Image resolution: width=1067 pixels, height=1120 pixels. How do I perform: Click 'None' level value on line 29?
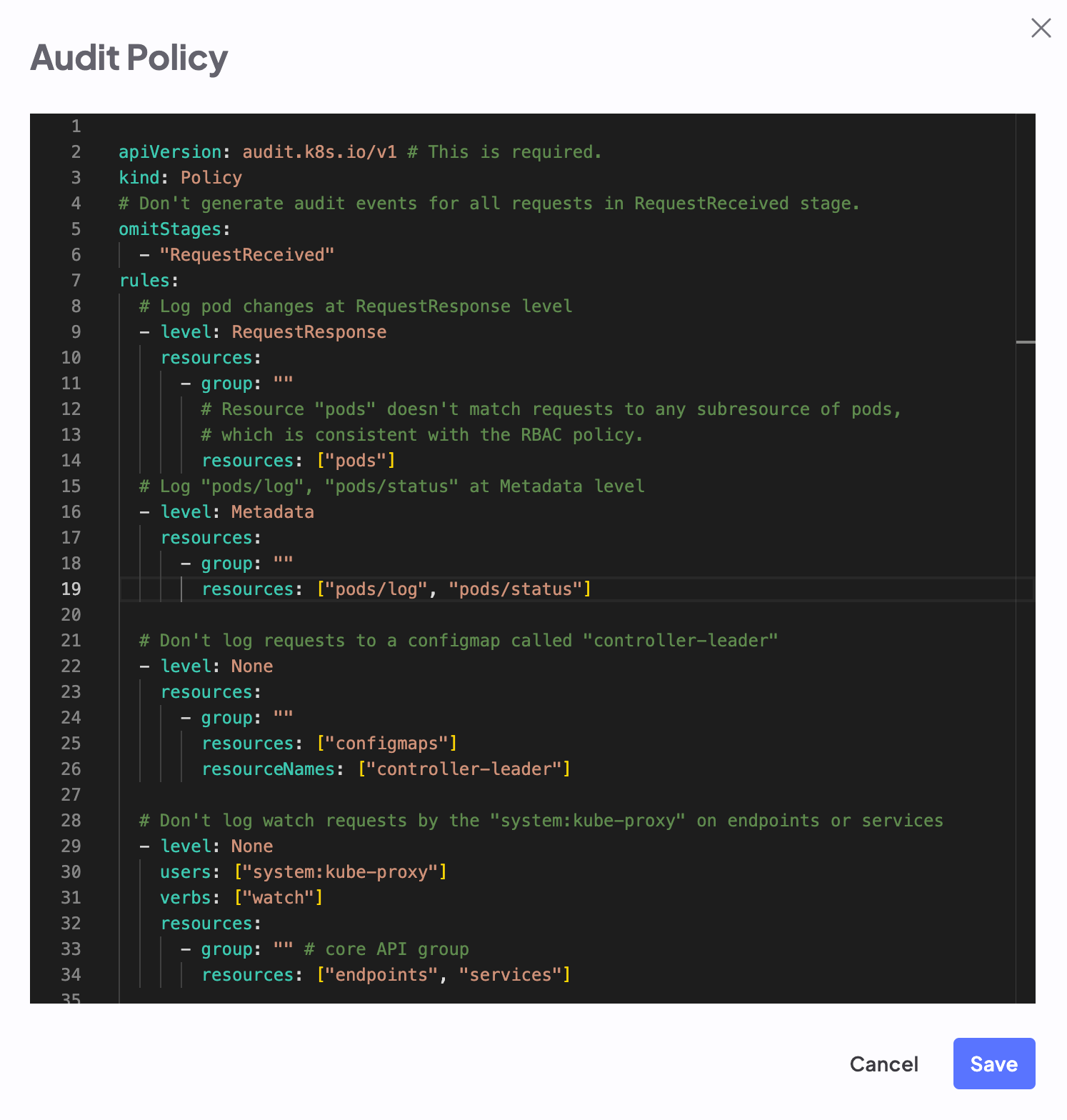click(252, 846)
